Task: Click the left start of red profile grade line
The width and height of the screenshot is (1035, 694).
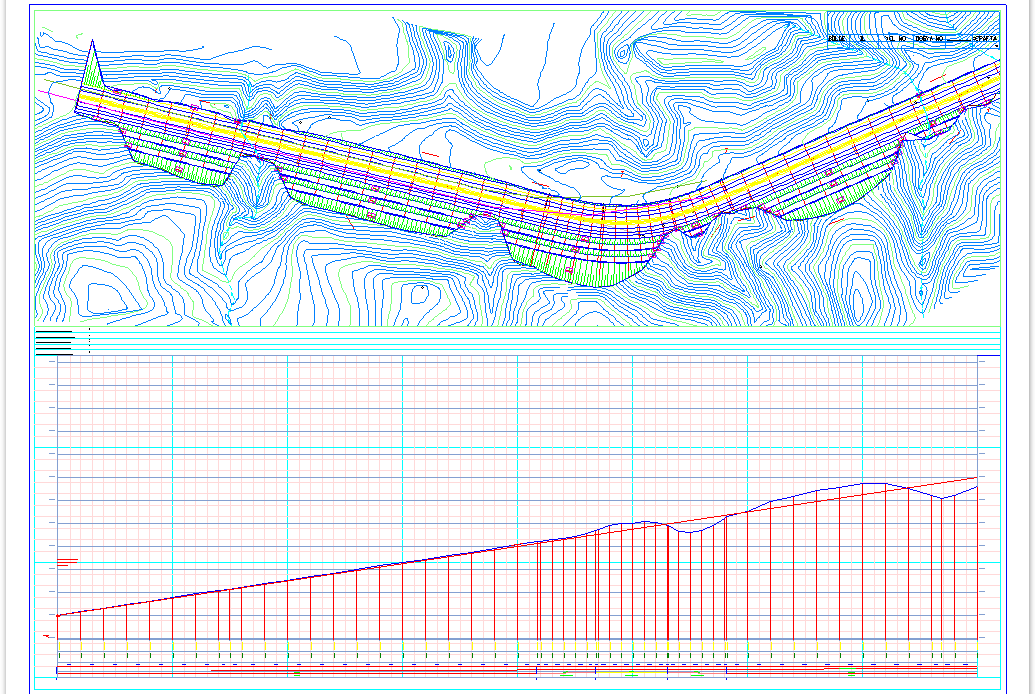Action: click(x=58, y=615)
